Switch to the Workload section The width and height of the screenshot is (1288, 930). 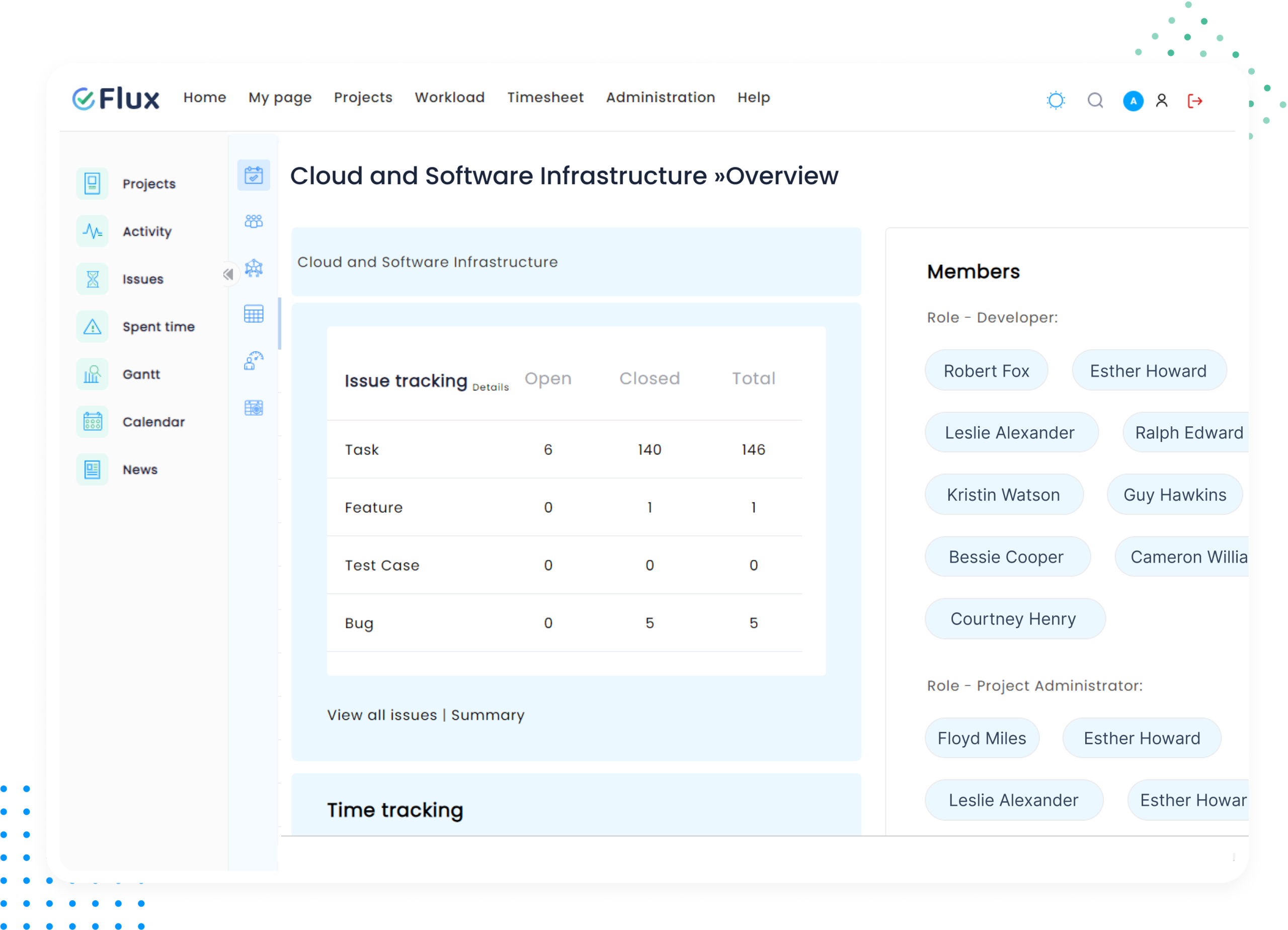coord(449,97)
